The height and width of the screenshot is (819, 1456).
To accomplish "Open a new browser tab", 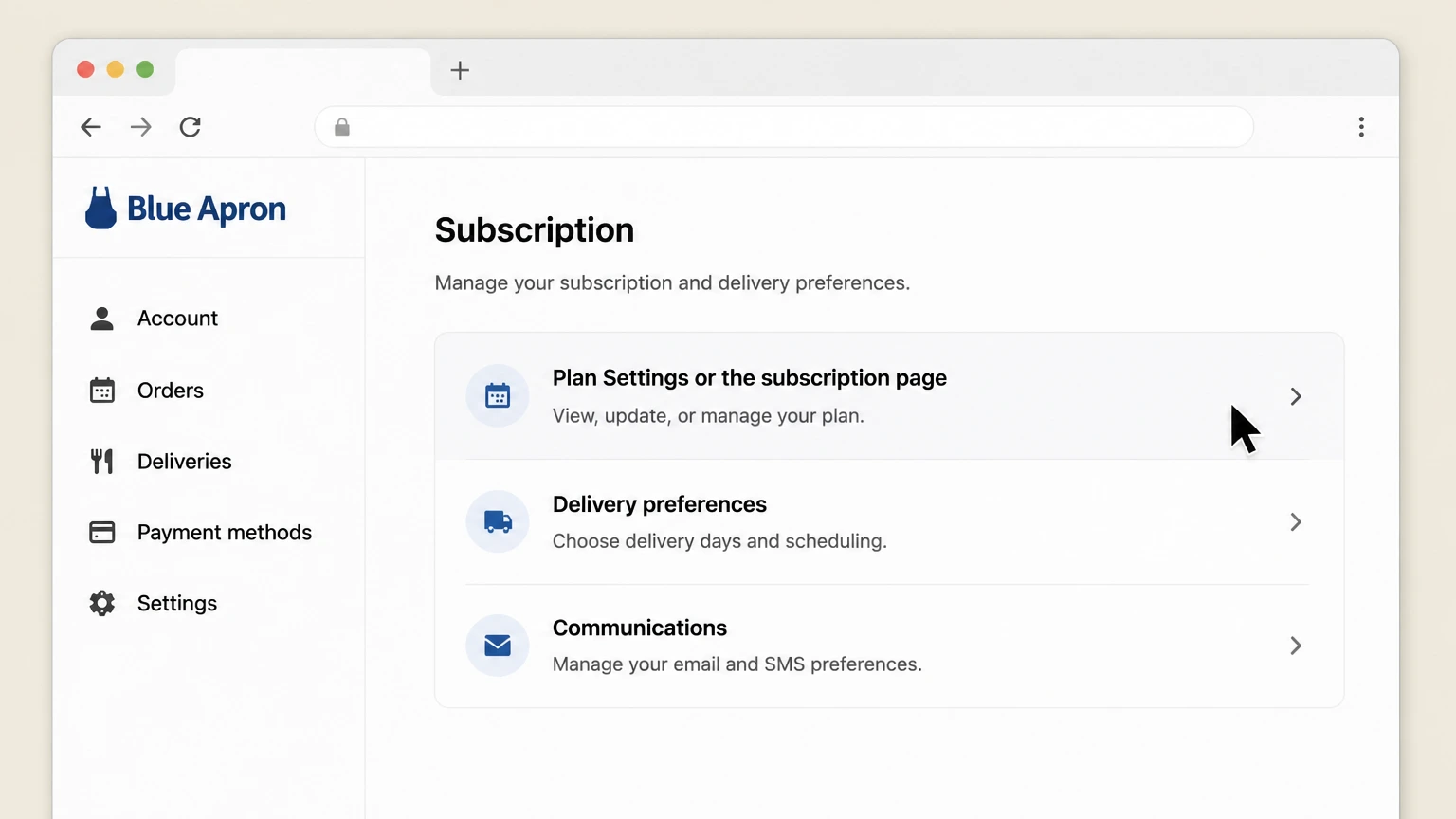I will tap(460, 70).
